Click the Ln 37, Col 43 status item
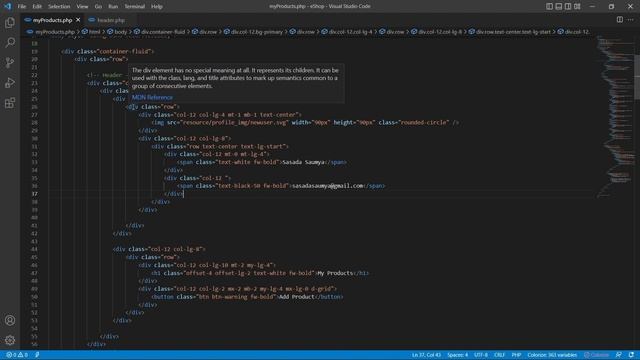The height and width of the screenshot is (360, 640). point(426,355)
